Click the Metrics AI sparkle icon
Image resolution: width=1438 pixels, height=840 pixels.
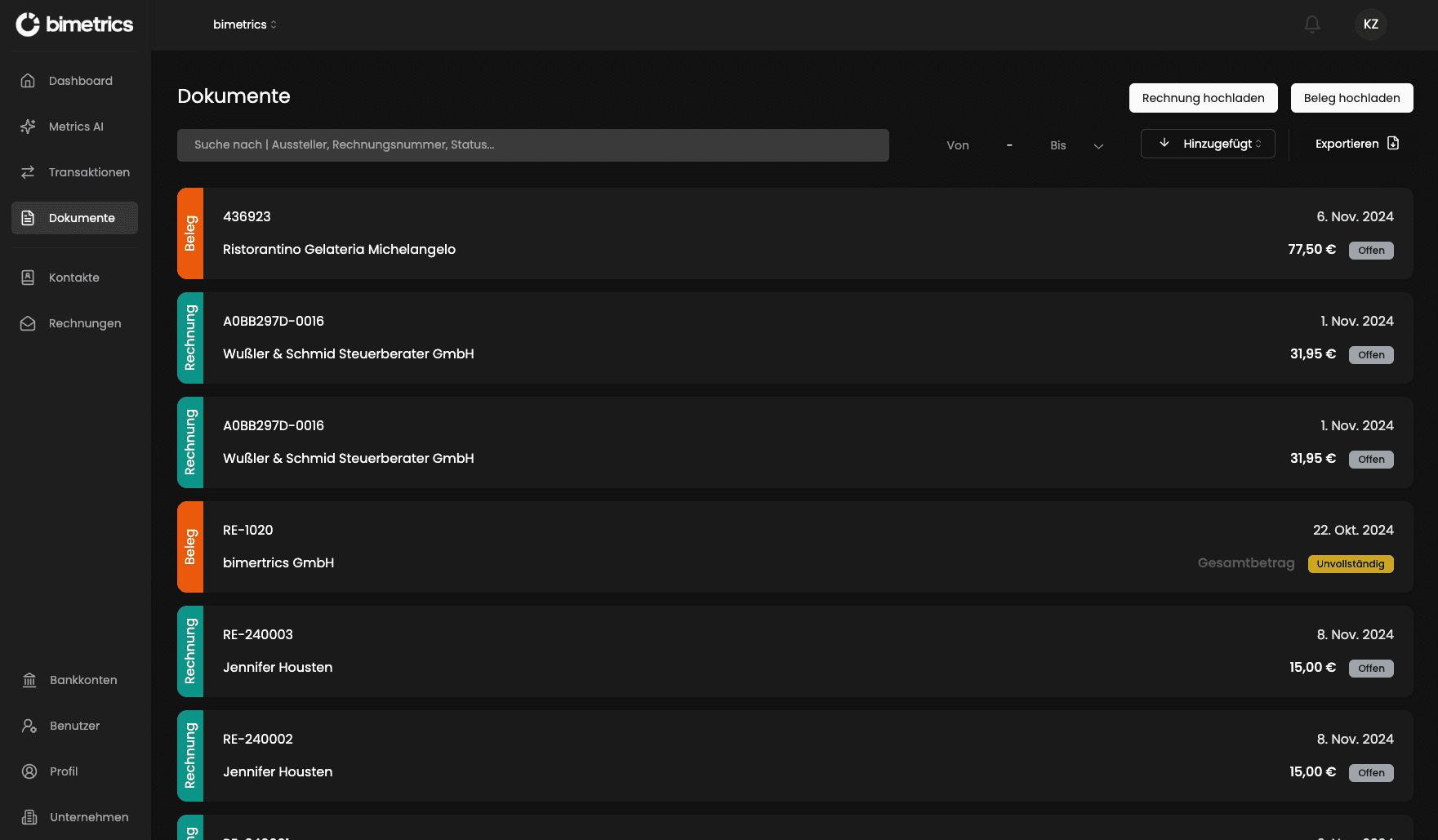(28, 127)
